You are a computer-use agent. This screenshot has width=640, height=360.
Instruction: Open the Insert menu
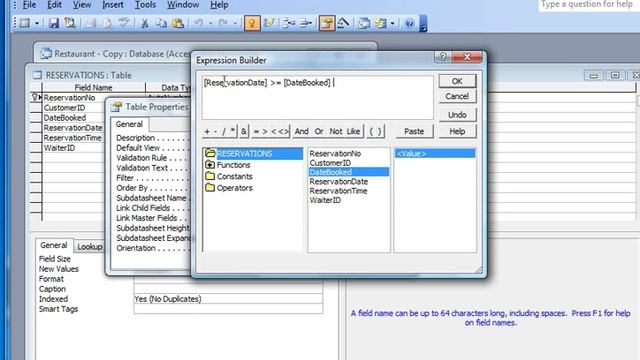pyautogui.click(x=113, y=5)
